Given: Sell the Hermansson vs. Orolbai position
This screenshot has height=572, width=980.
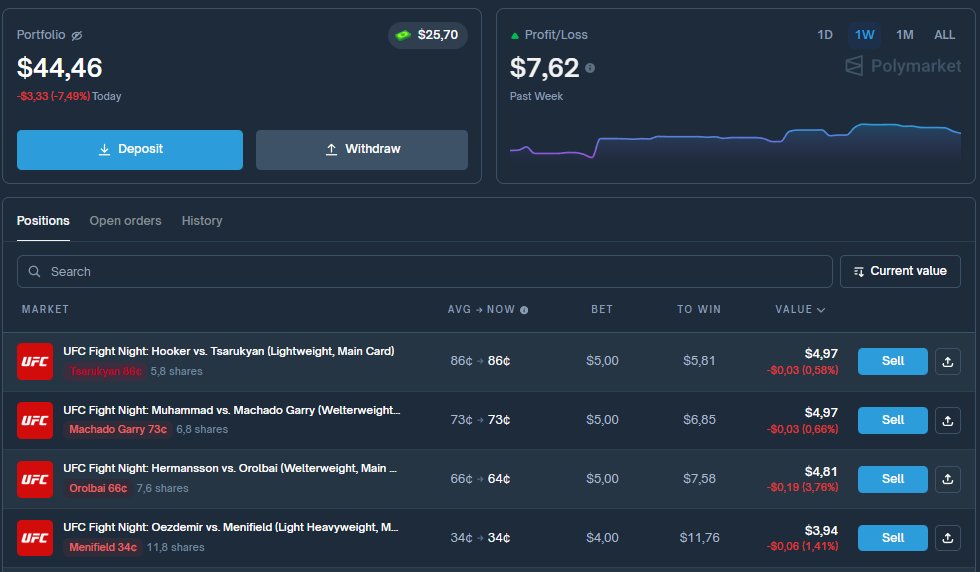Looking at the screenshot, I should tap(892, 479).
